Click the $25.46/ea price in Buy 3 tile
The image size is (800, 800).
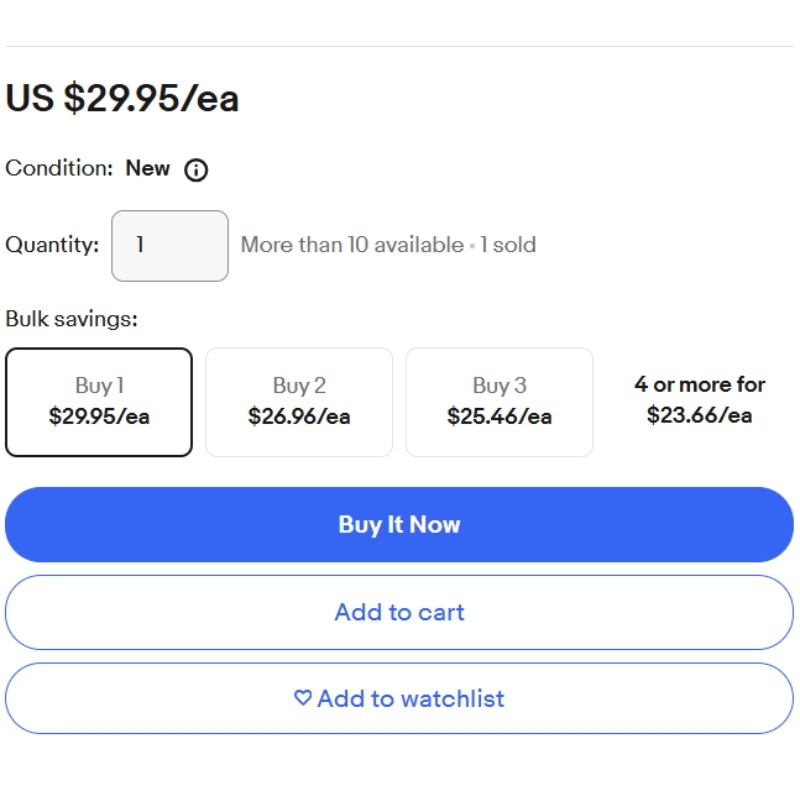[x=499, y=416]
